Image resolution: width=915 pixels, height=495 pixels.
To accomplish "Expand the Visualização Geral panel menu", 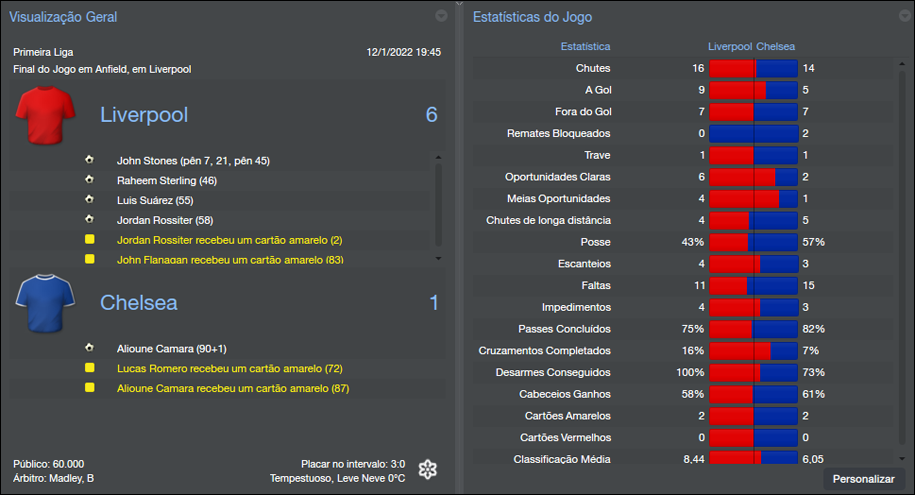I will [442, 16].
